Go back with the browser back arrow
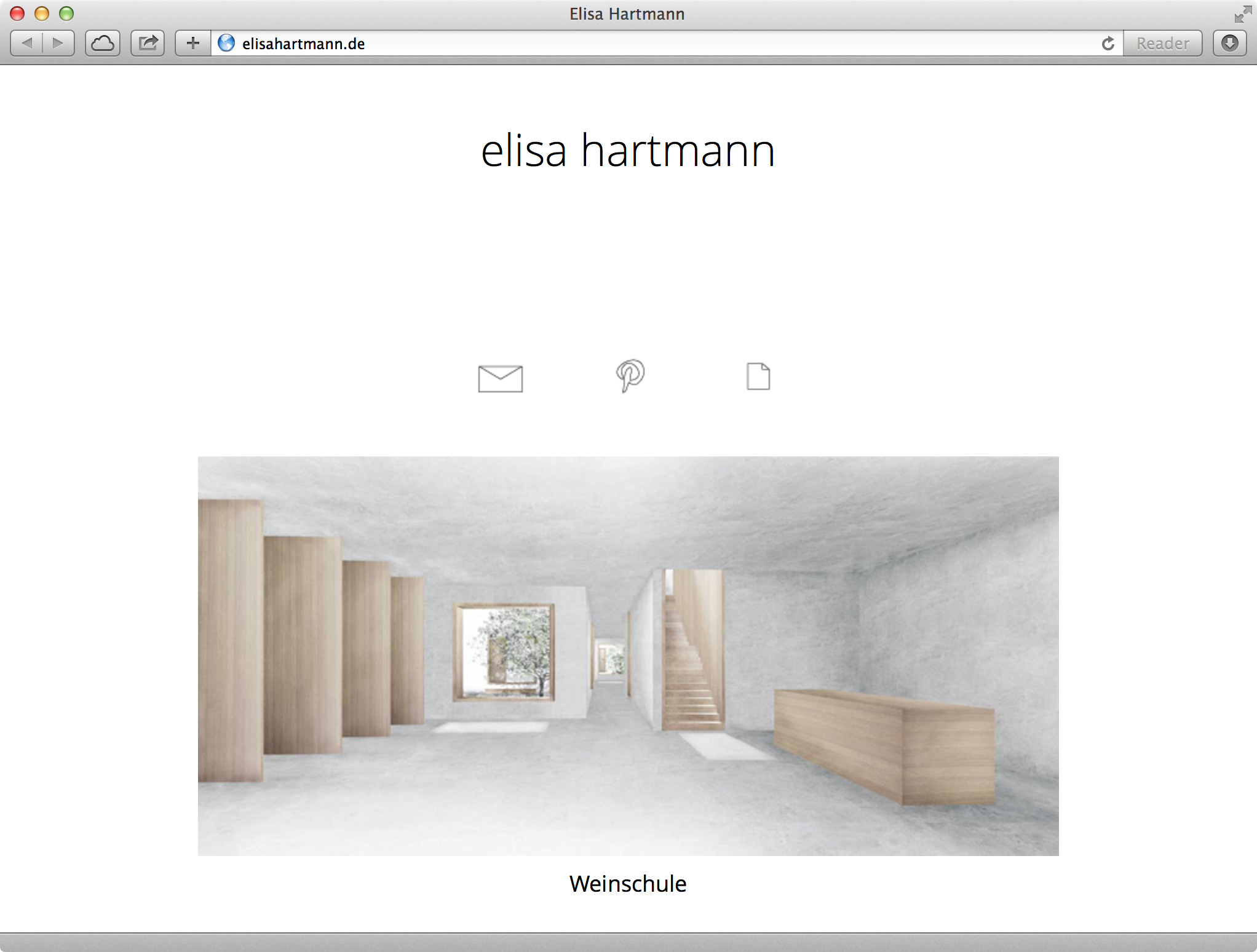The image size is (1257, 952). 26,43
